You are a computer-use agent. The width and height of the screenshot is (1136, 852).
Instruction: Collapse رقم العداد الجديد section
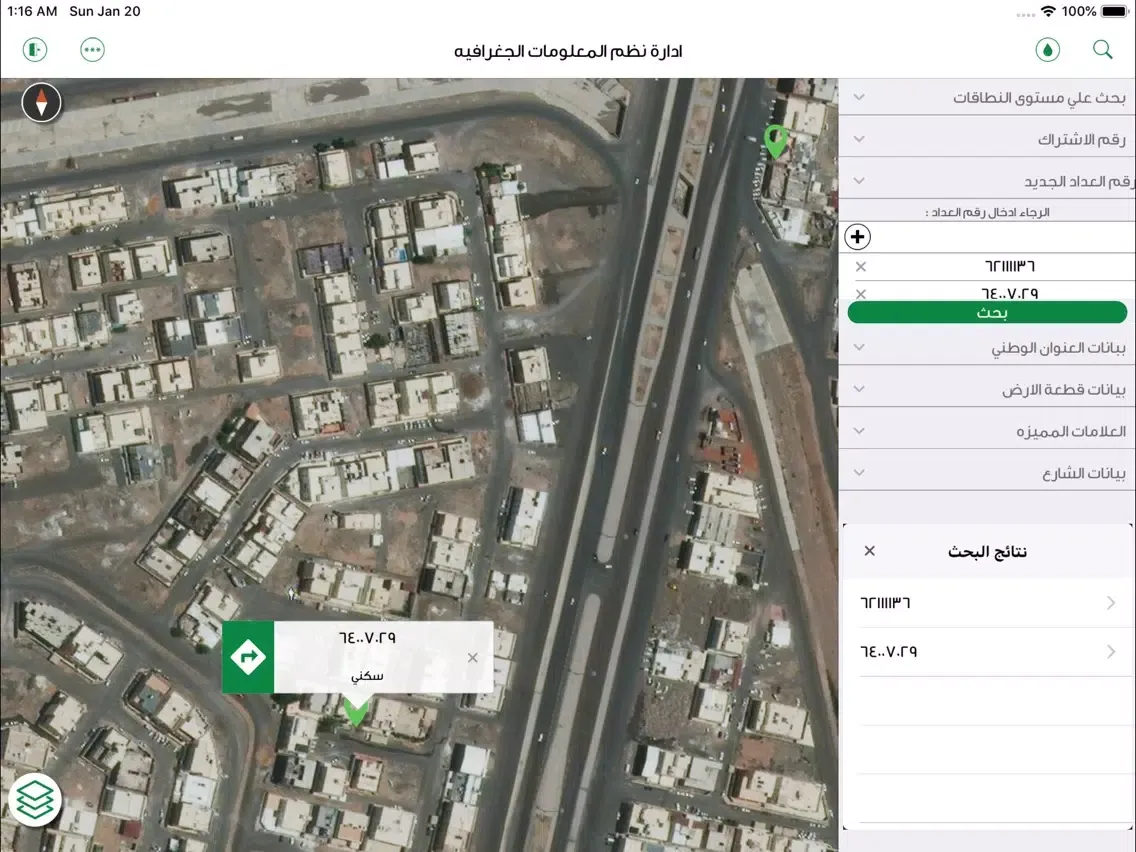pyautogui.click(x=987, y=181)
